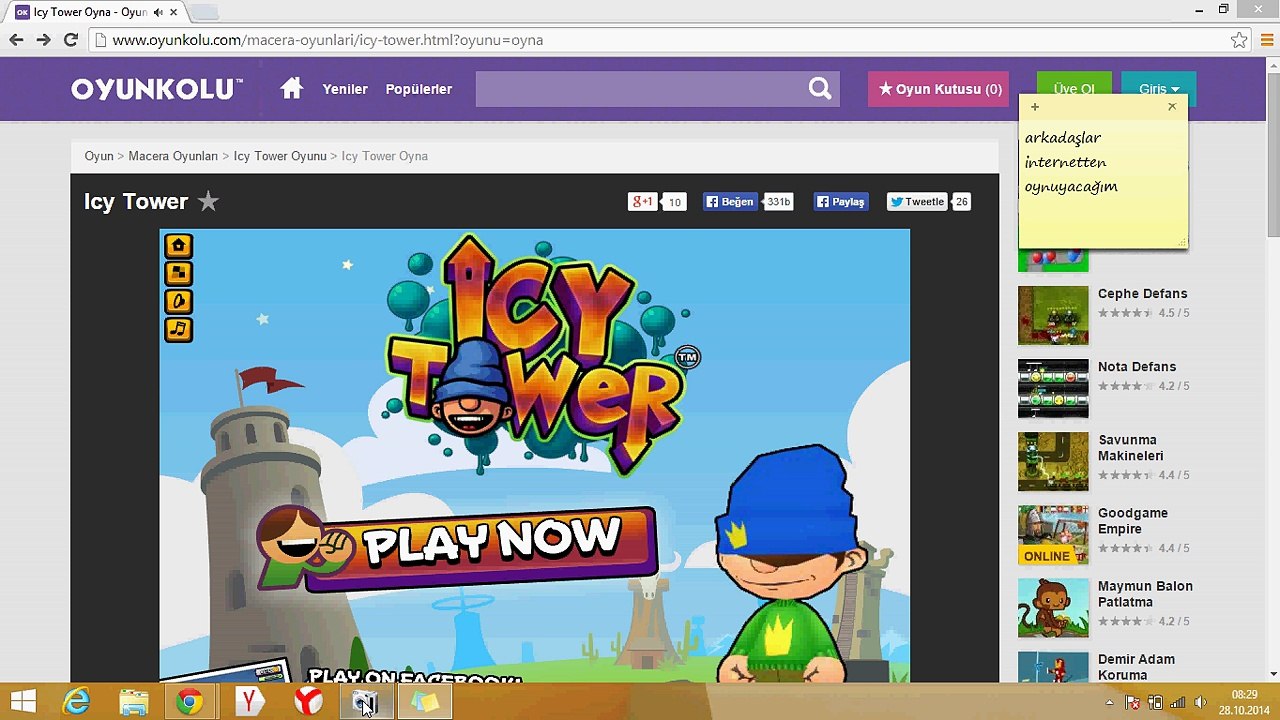Click the game's fullscreen toggle icon
This screenshot has width=1280, height=720.
(178, 273)
